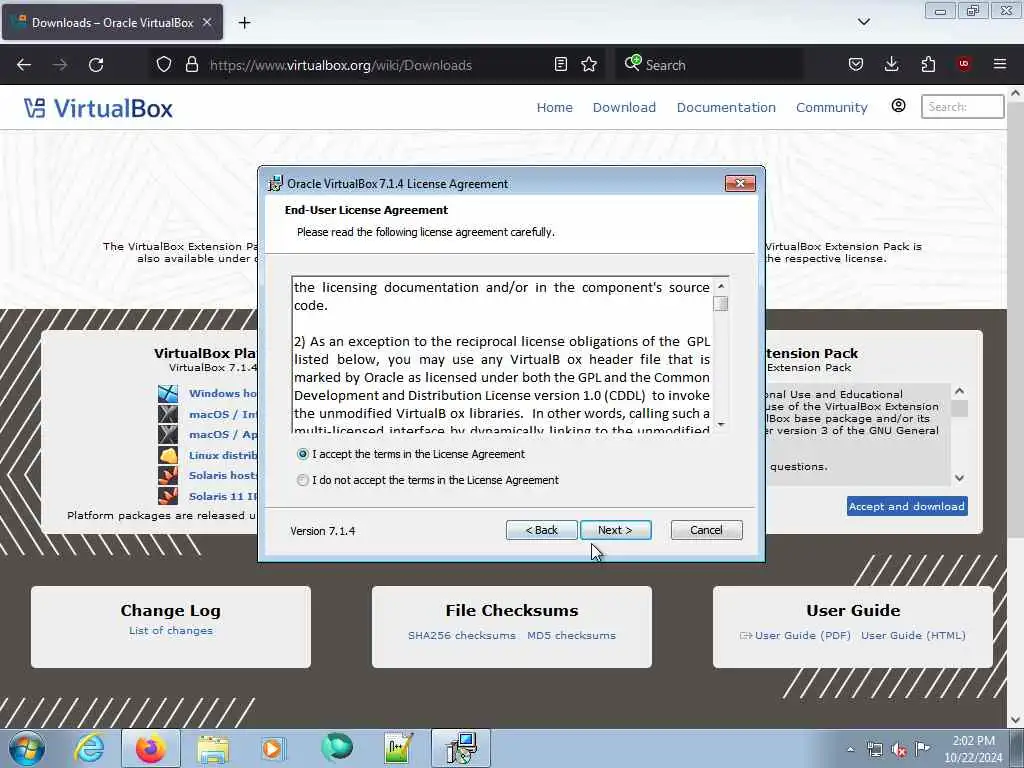Open tracking protection shield icon

(164, 65)
